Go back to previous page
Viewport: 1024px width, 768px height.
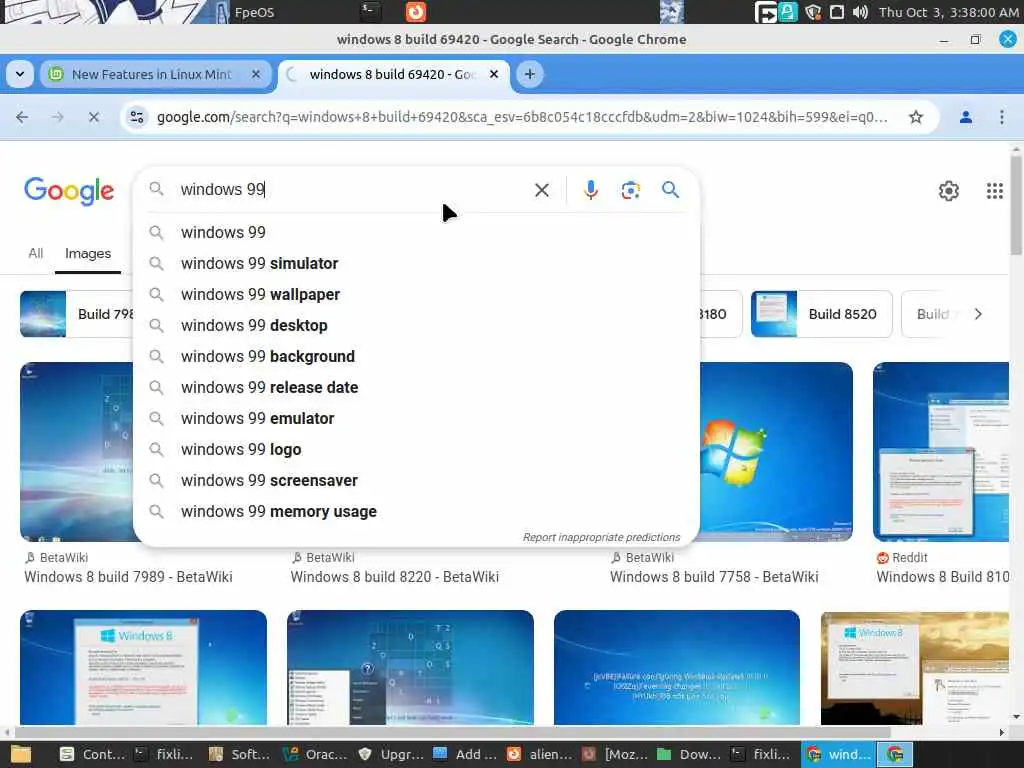(x=22, y=117)
